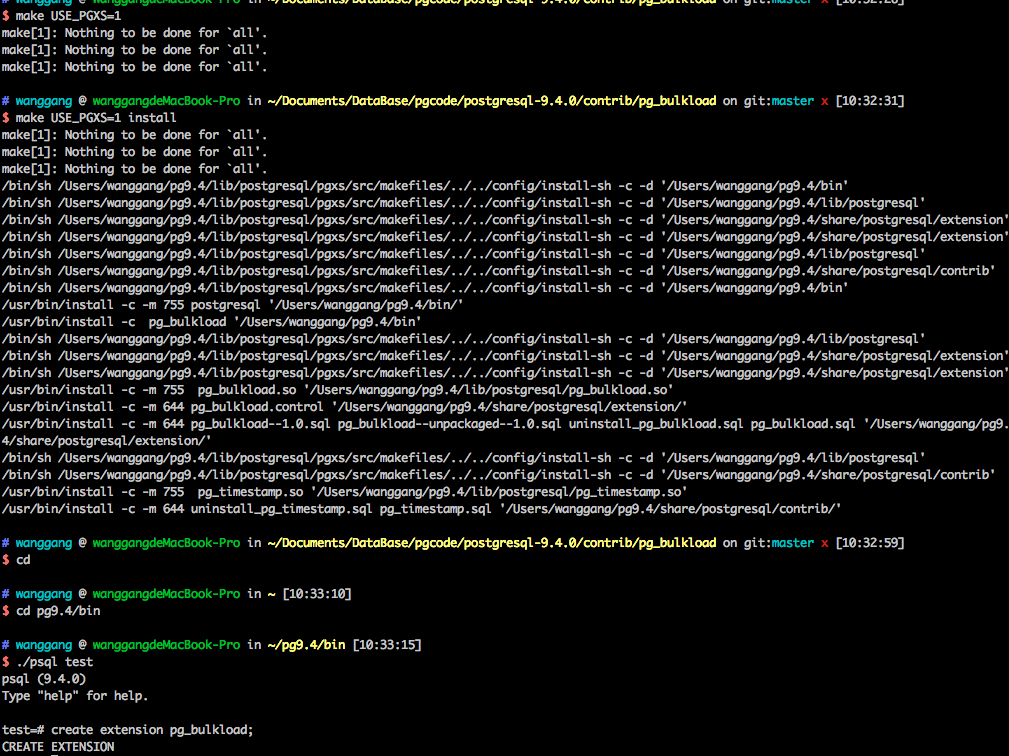Click the install line for pg_bulkload.so
Image resolution: width=1009 pixels, height=756 pixels.
pos(337,390)
